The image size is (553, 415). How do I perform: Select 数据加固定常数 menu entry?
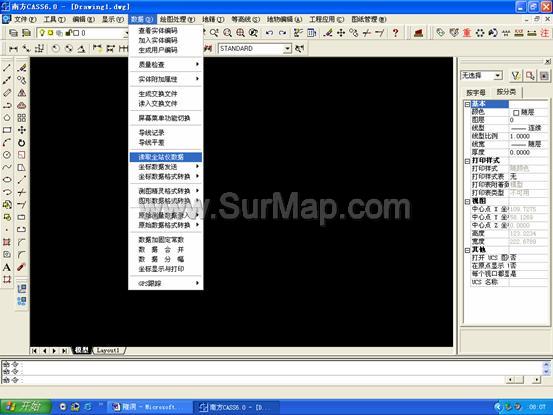pos(165,240)
